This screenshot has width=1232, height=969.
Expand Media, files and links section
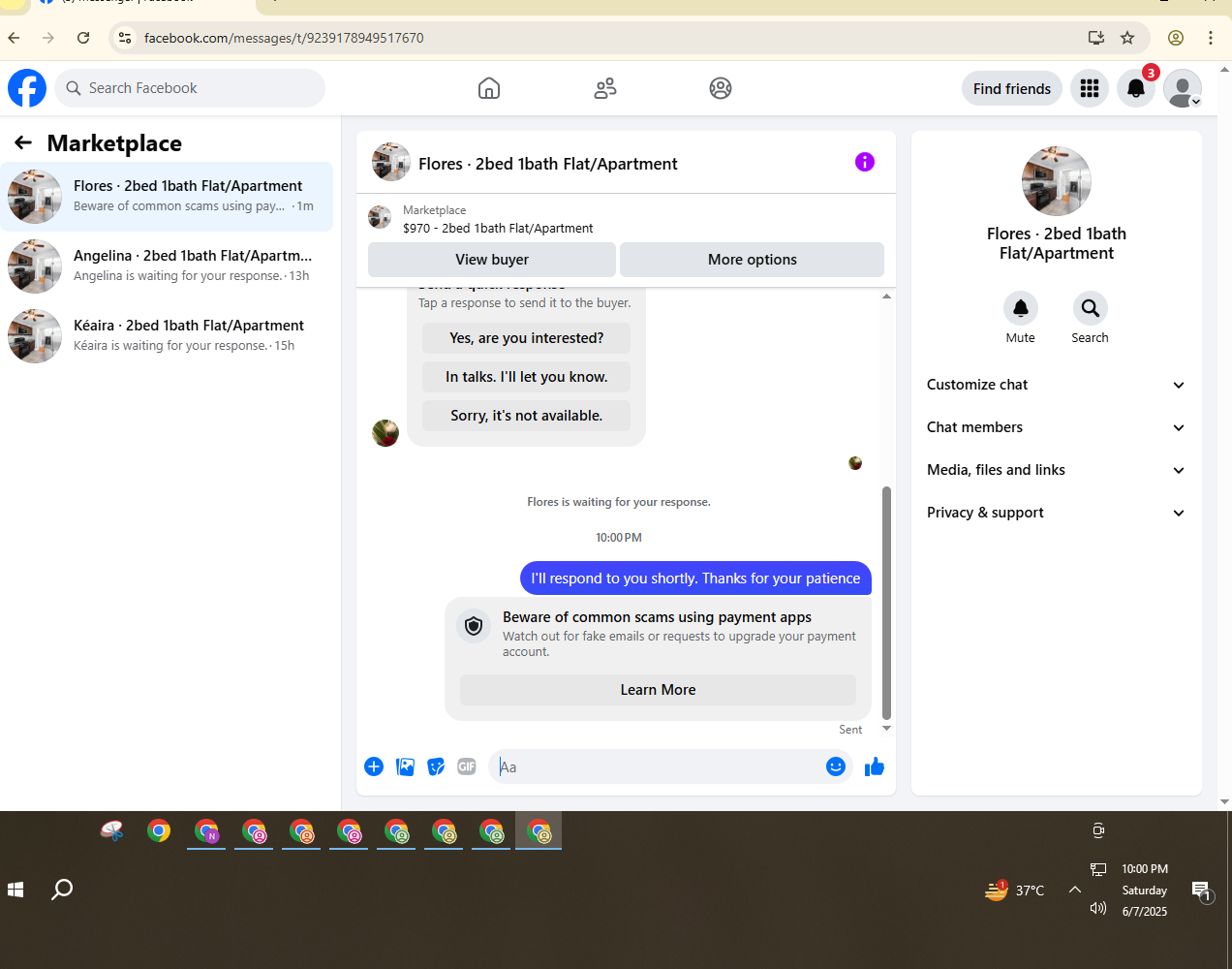(1057, 470)
